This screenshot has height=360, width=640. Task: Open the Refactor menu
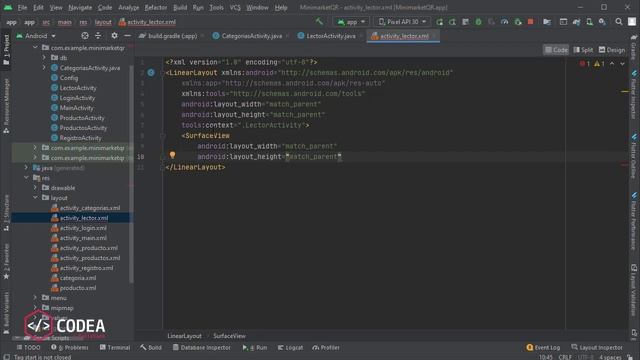[156, 7]
